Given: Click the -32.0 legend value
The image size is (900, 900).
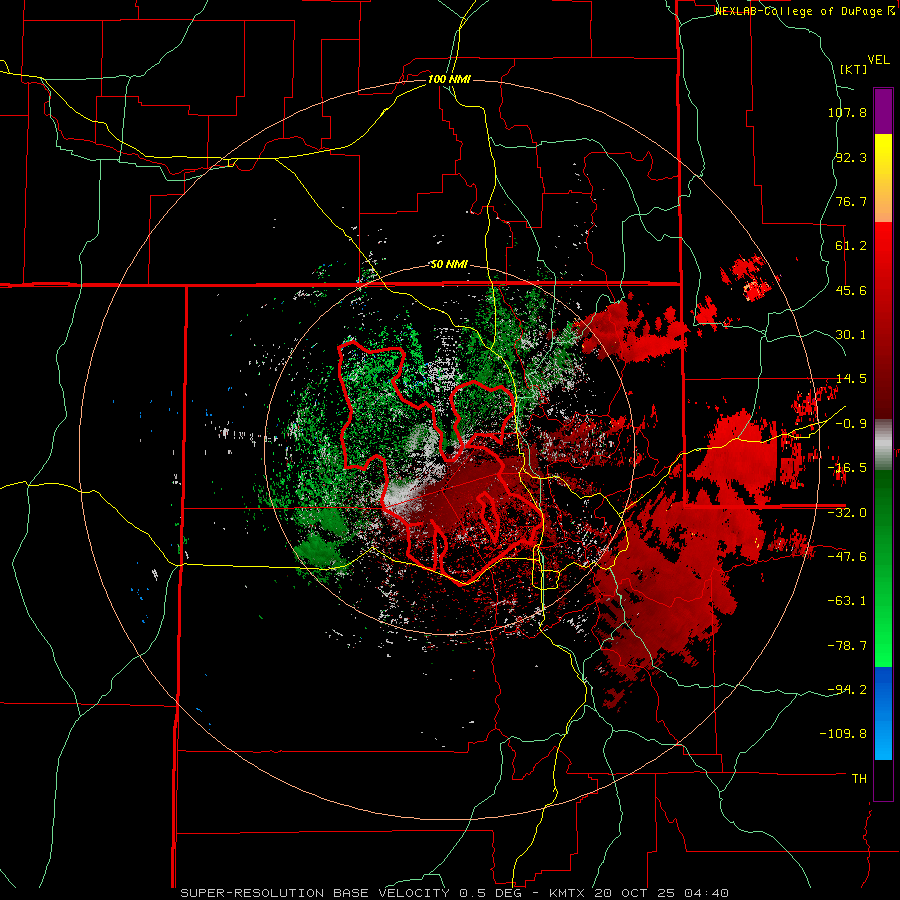Looking at the screenshot, I should click(x=847, y=513).
